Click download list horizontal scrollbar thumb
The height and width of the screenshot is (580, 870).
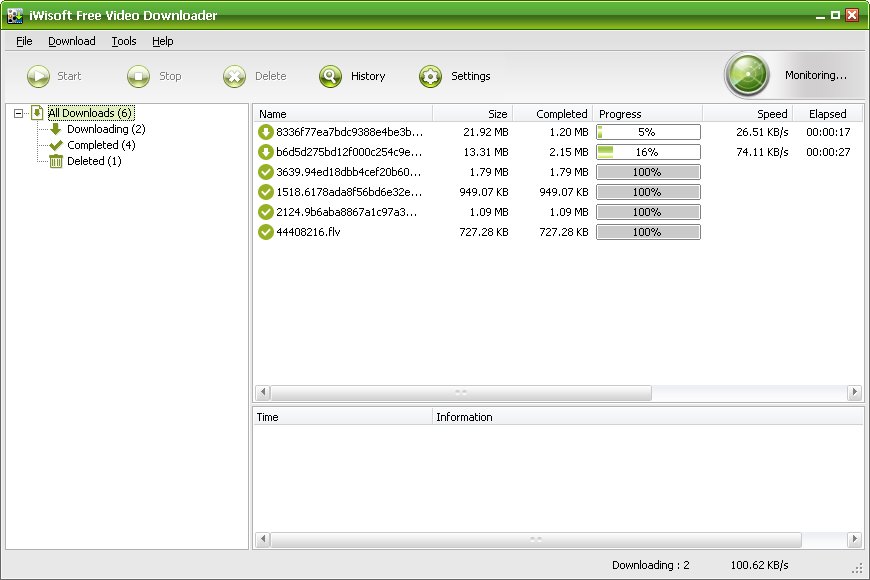click(461, 393)
